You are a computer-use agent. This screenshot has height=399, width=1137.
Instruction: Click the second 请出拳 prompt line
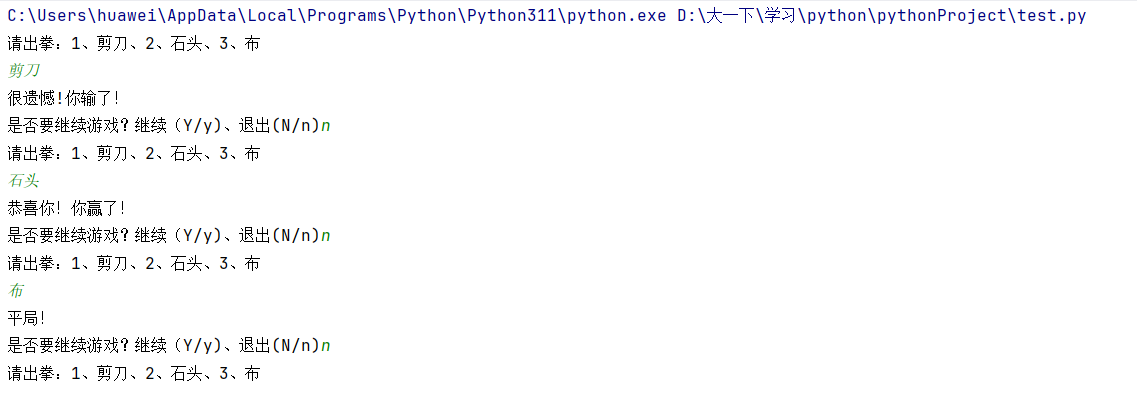134,153
